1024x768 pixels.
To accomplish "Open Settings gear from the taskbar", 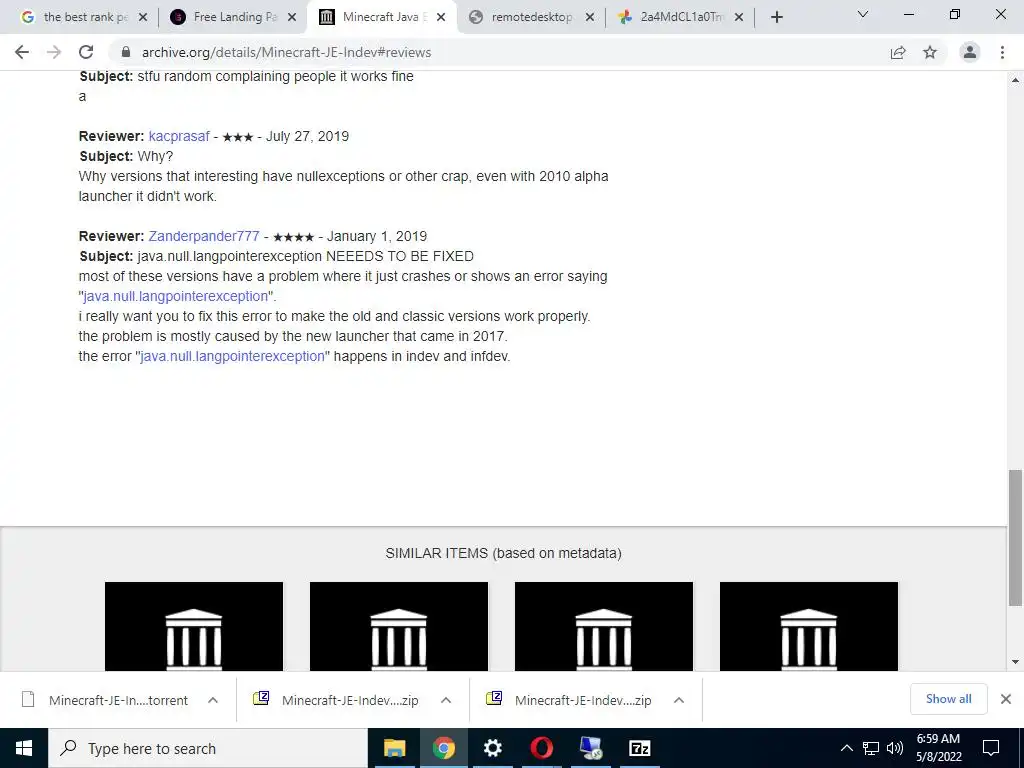I will pos(492,748).
